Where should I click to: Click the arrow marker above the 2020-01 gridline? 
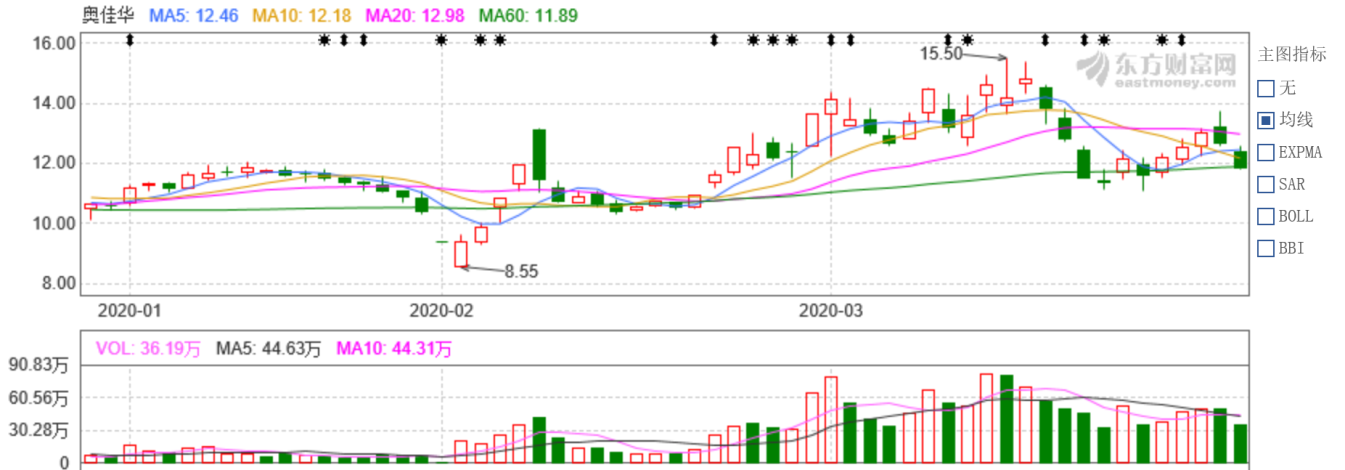pyautogui.click(x=129, y=40)
